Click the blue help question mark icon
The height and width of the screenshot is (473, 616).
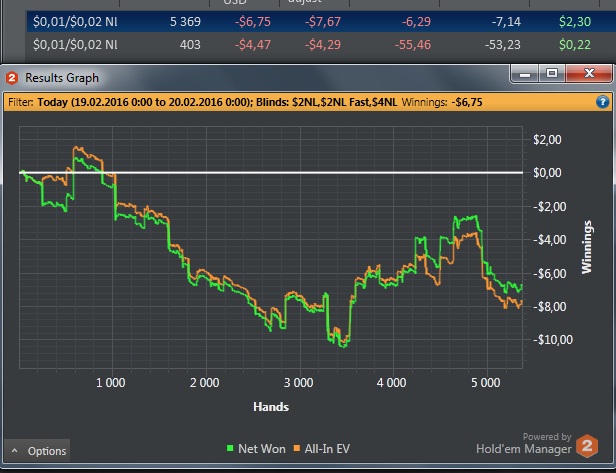[x=602, y=102]
